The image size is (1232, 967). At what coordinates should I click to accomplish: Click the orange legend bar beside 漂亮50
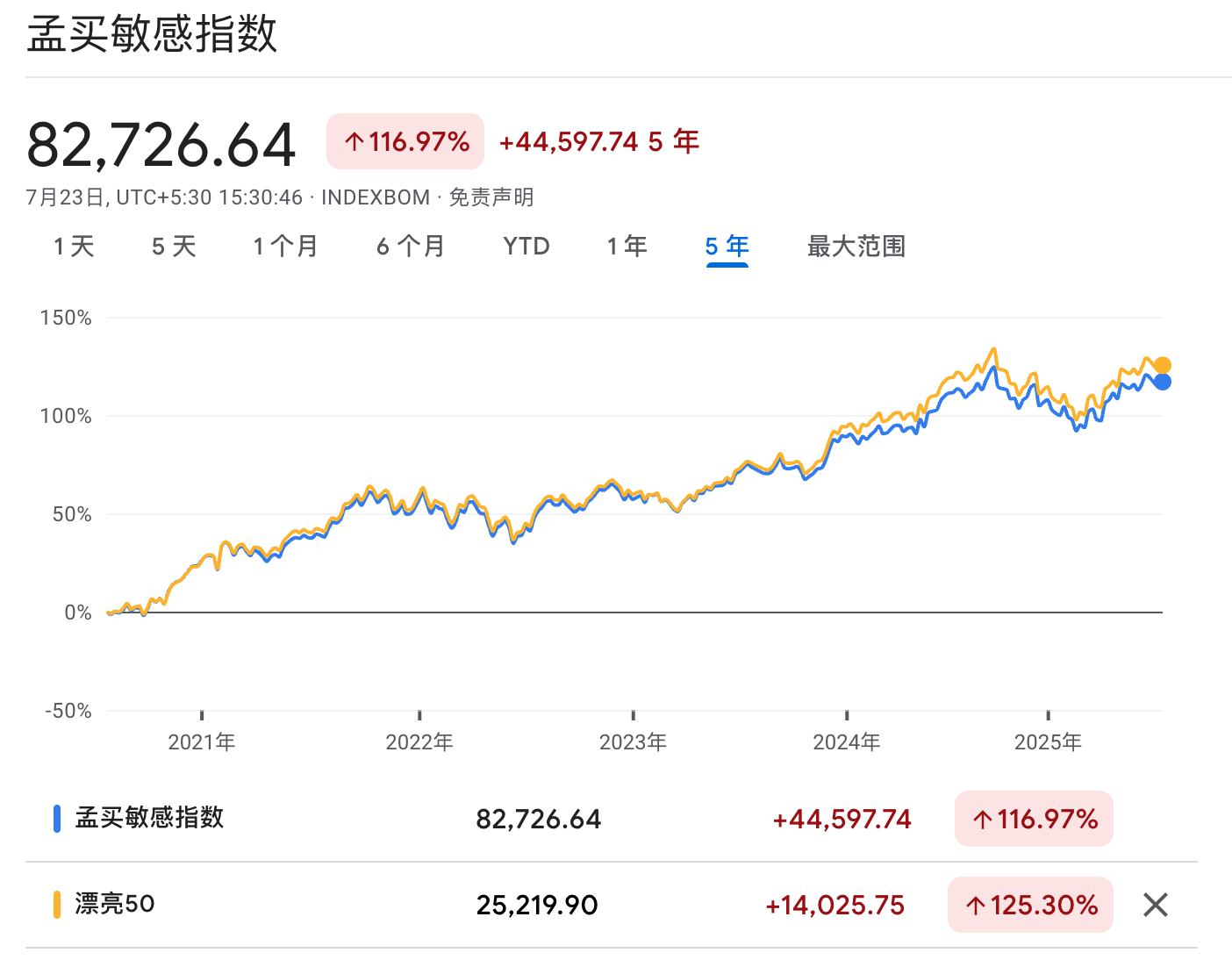tap(58, 904)
